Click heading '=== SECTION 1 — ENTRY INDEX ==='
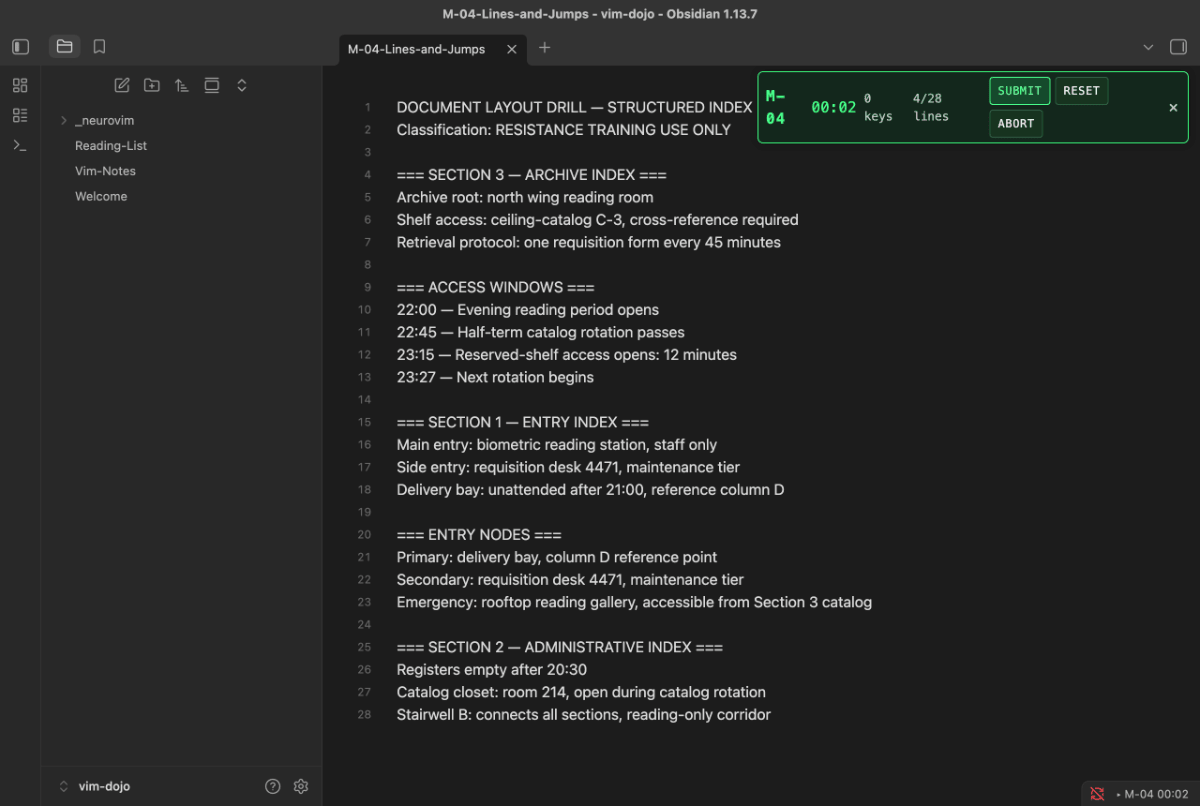Image resolution: width=1200 pixels, height=806 pixels. [x=523, y=422]
